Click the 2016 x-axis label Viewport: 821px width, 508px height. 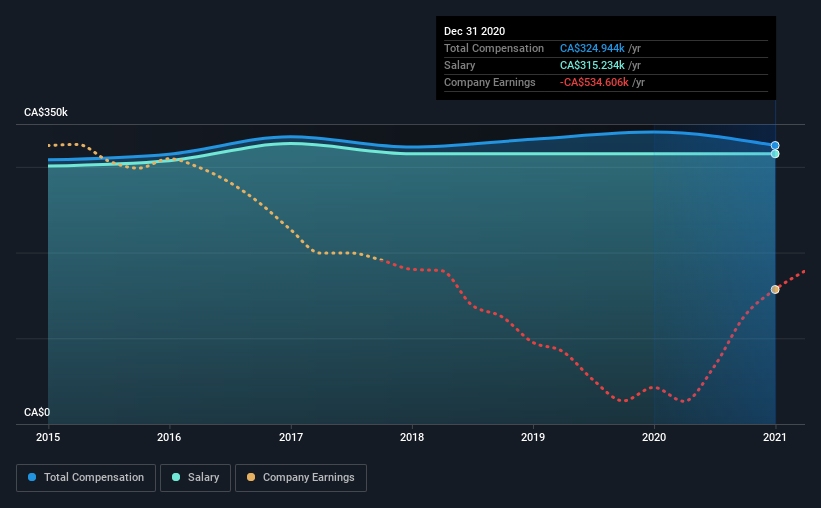click(169, 437)
